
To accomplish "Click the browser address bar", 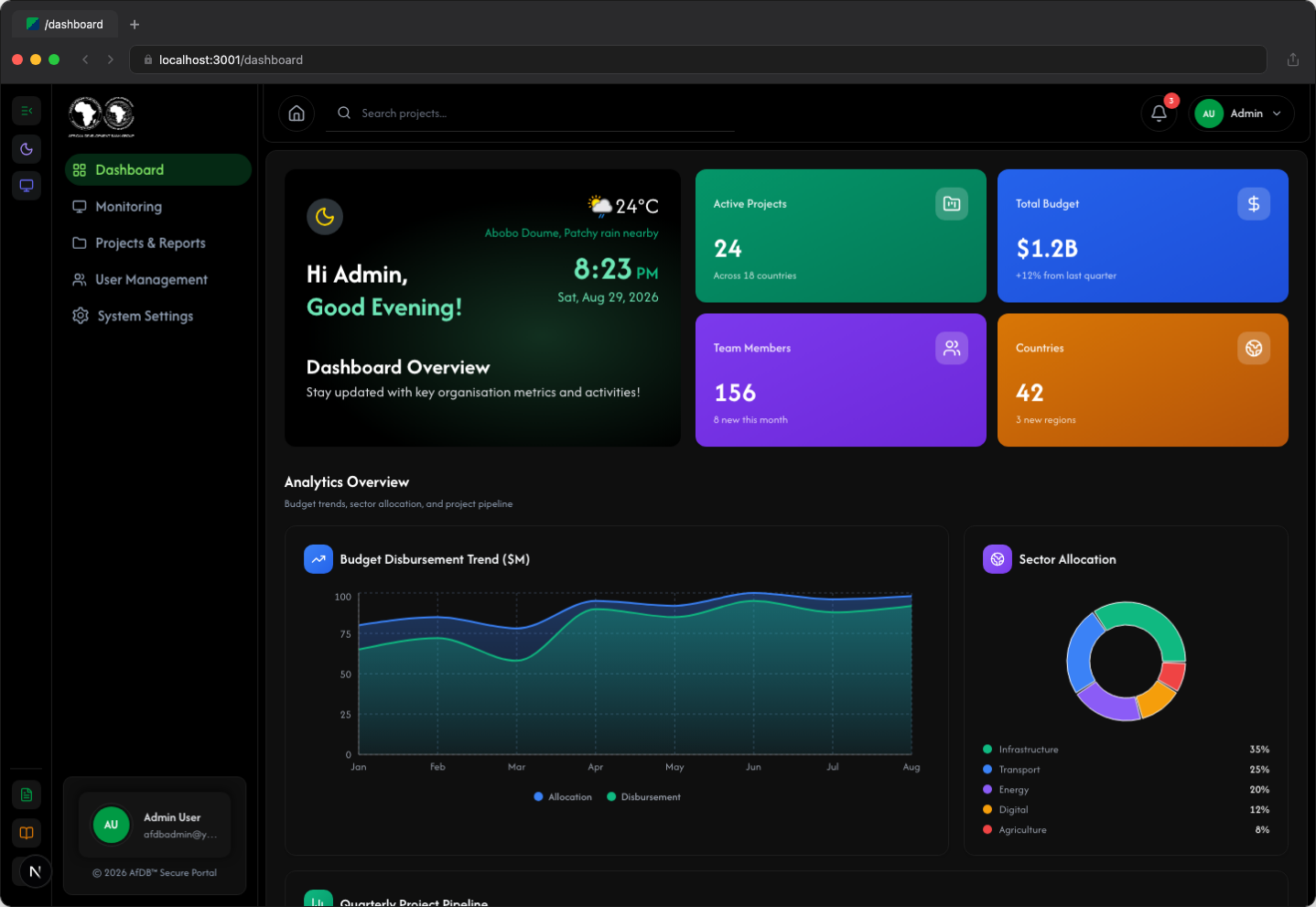I will 698,59.
